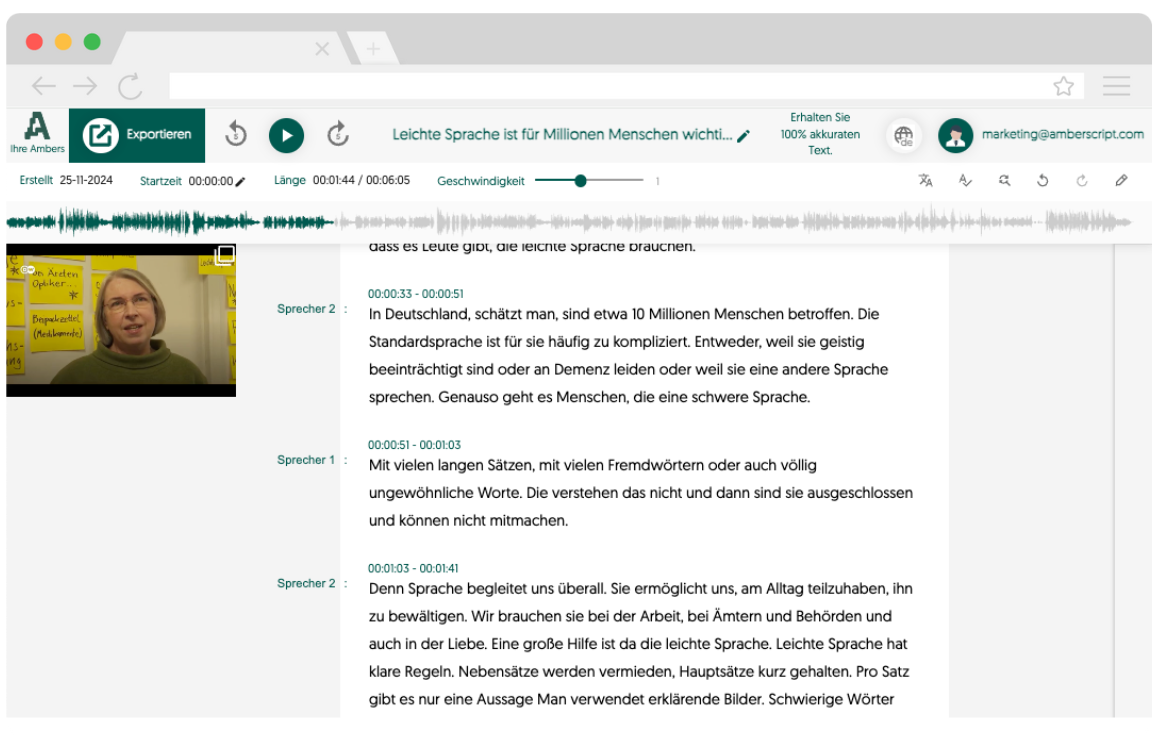Select Sprecher 2 label at 00:01:03
The height and width of the screenshot is (737, 1158).
pos(306,583)
